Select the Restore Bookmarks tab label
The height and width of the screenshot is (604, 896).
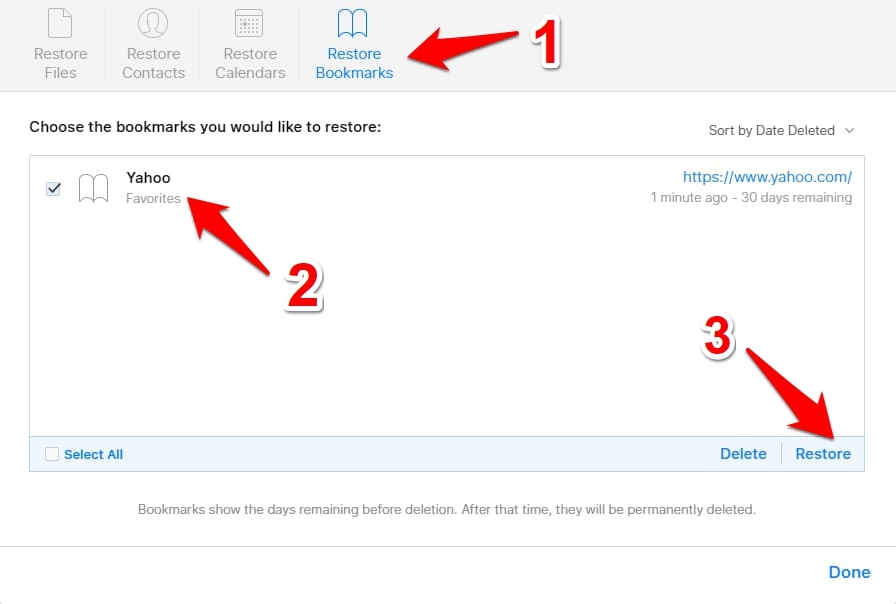354,63
